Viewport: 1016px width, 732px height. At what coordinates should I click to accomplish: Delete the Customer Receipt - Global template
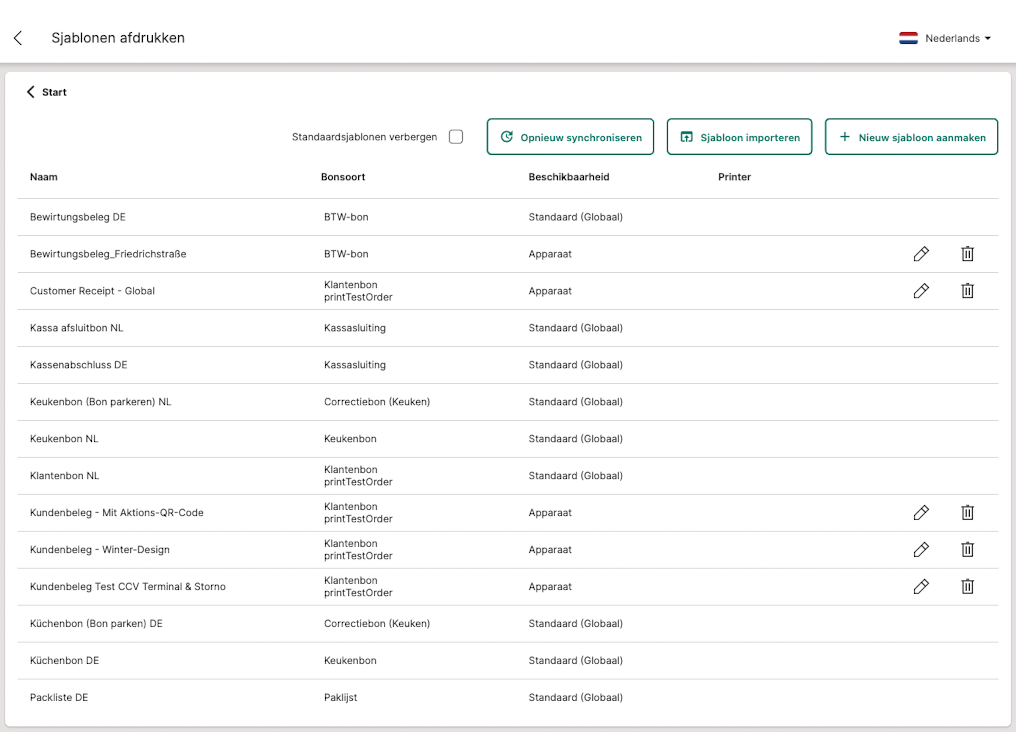coord(967,291)
